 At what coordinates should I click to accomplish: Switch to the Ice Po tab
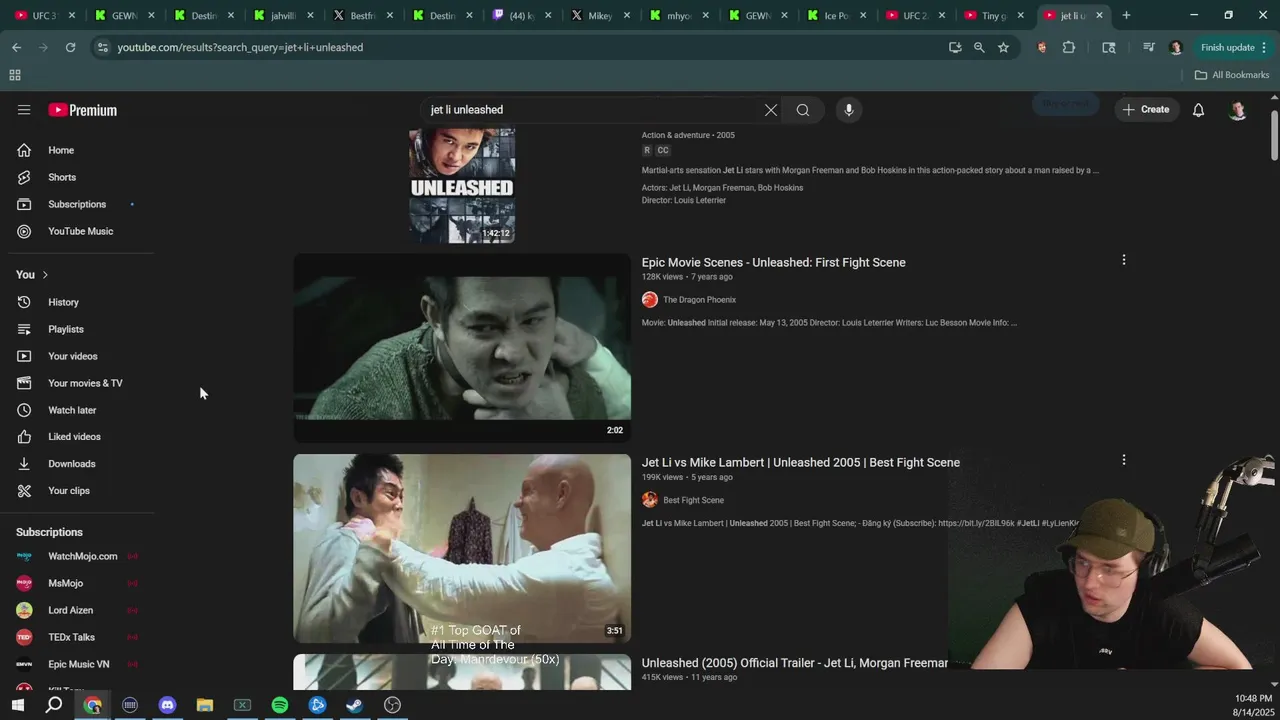(836, 15)
